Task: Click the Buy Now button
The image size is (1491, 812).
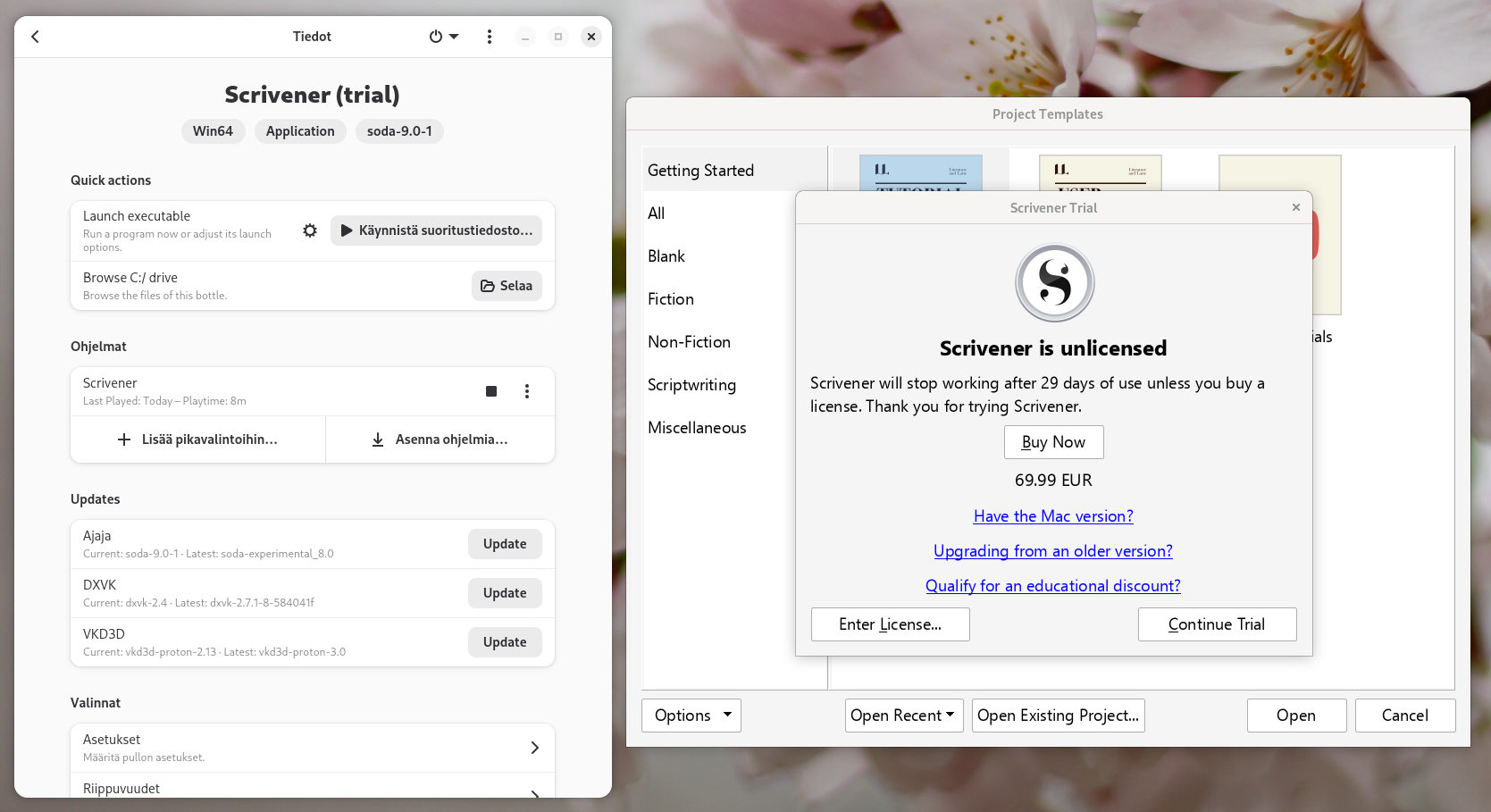Action: point(1053,442)
